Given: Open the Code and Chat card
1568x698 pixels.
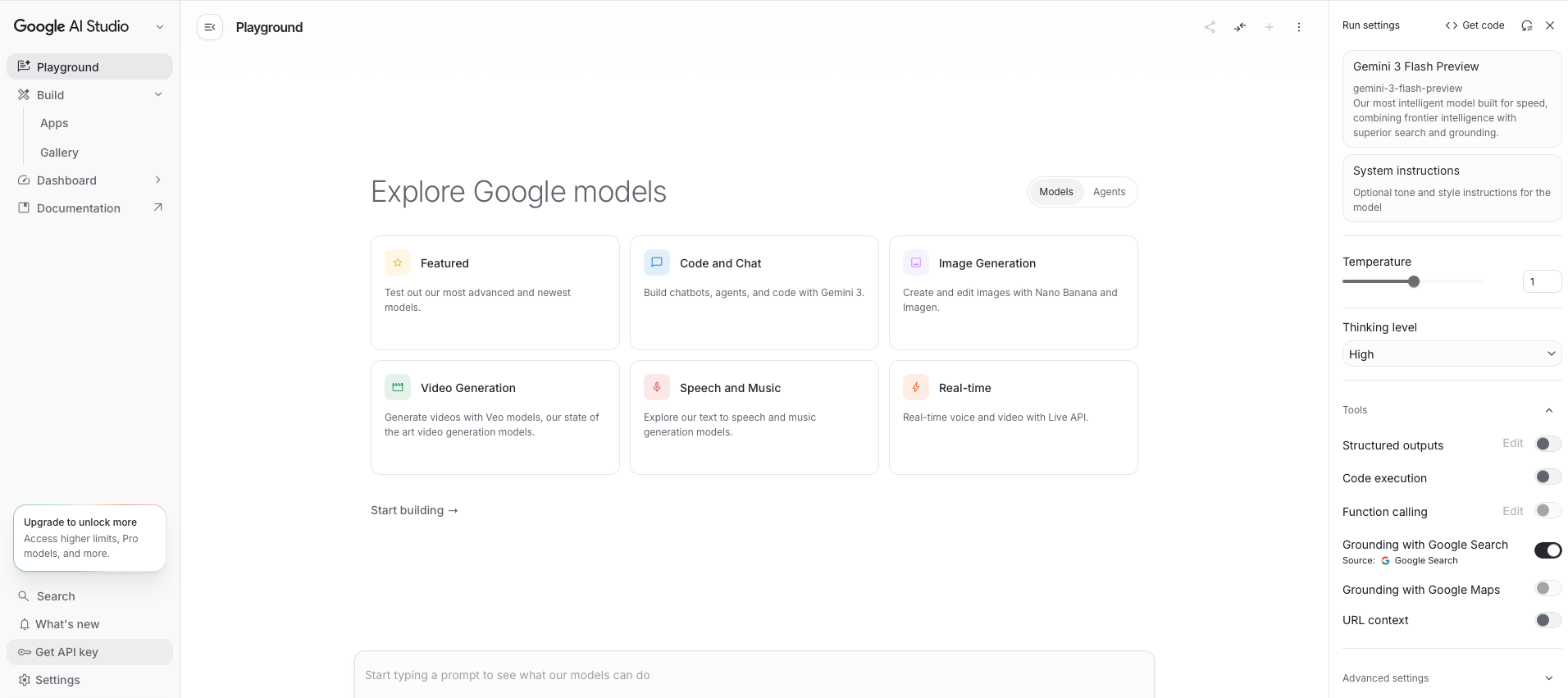Looking at the screenshot, I should click(754, 293).
